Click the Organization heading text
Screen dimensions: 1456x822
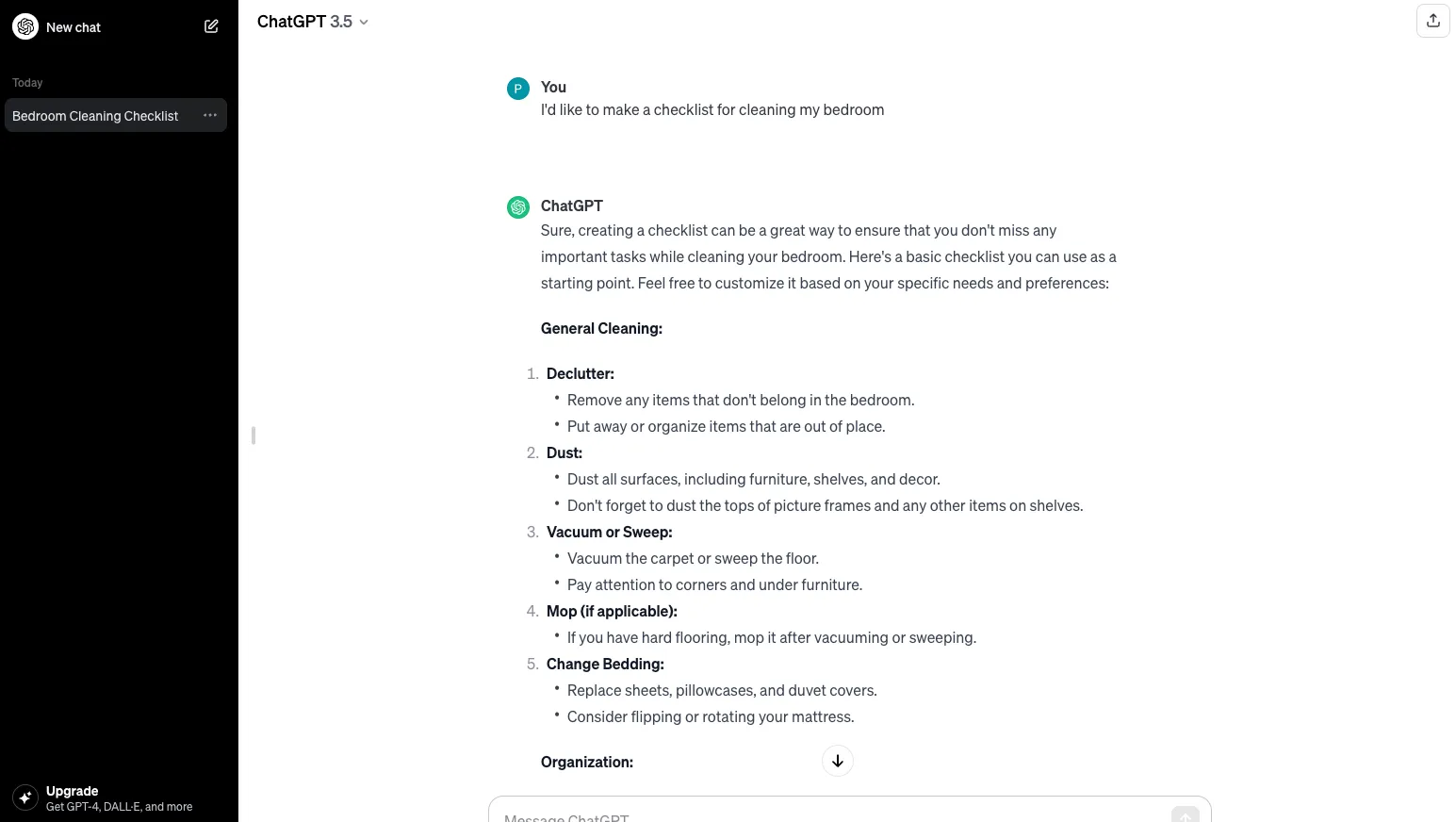click(587, 763)
